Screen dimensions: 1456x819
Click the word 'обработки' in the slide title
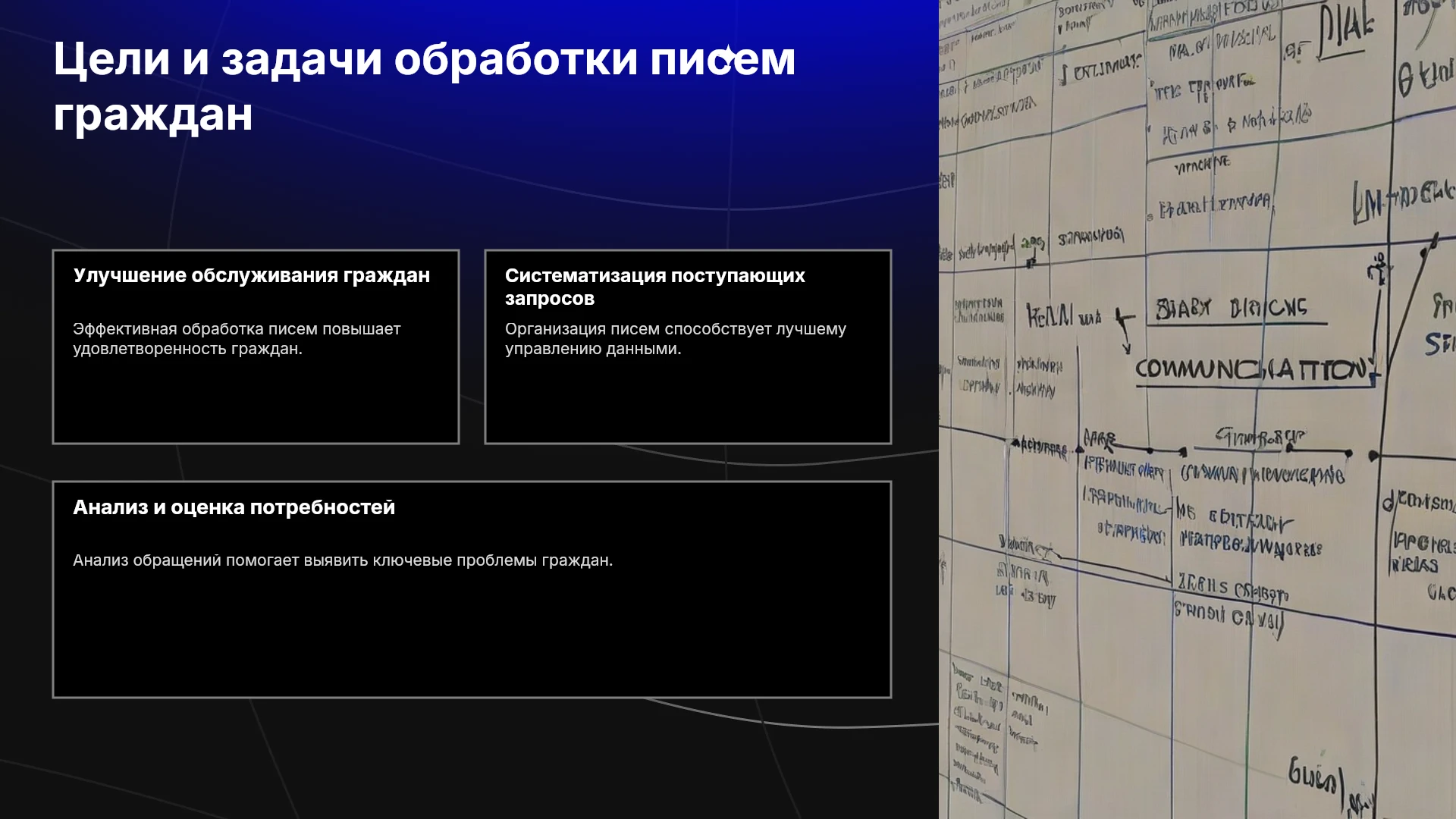(516, 59)
